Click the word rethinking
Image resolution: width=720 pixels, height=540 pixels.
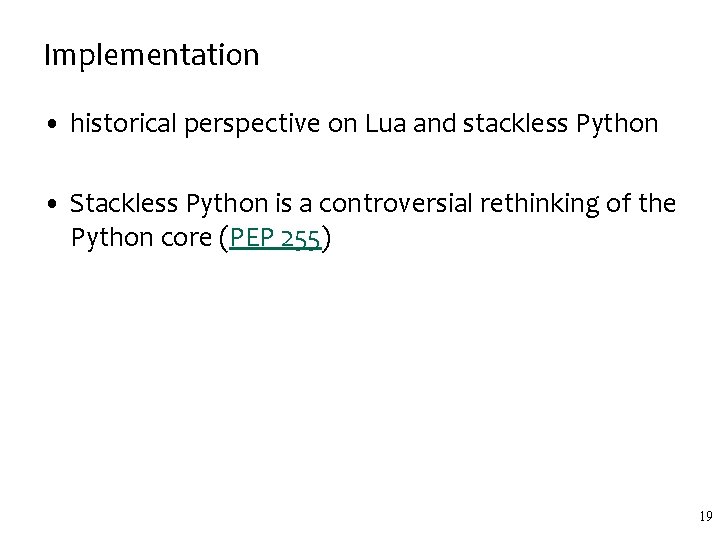click(x=540, y=204)
